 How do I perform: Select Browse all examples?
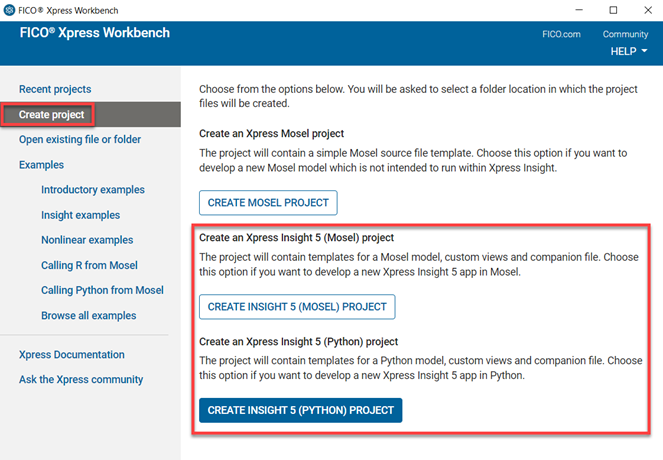89,316
